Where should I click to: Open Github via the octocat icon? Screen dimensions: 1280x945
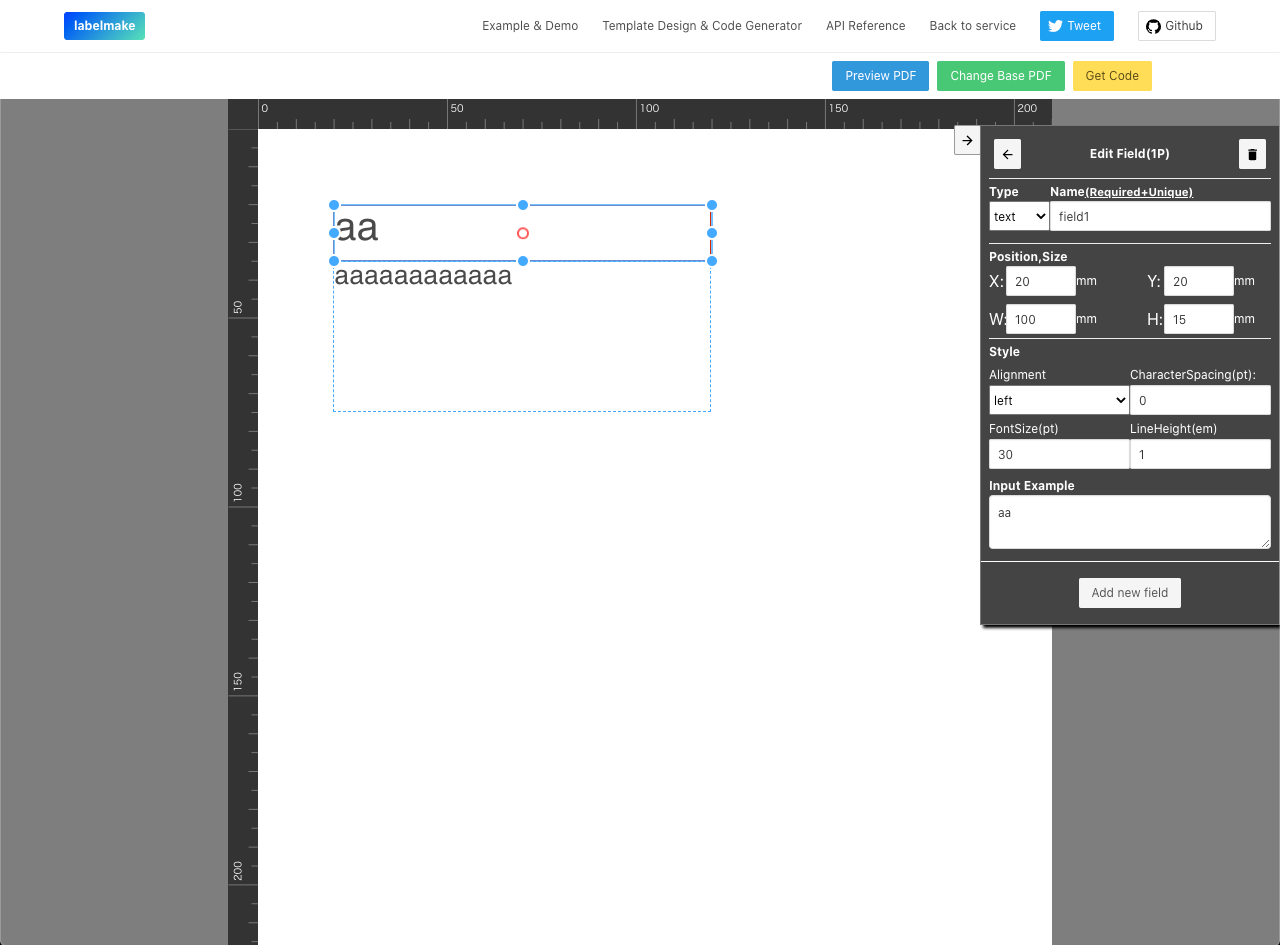point(1156,25)
